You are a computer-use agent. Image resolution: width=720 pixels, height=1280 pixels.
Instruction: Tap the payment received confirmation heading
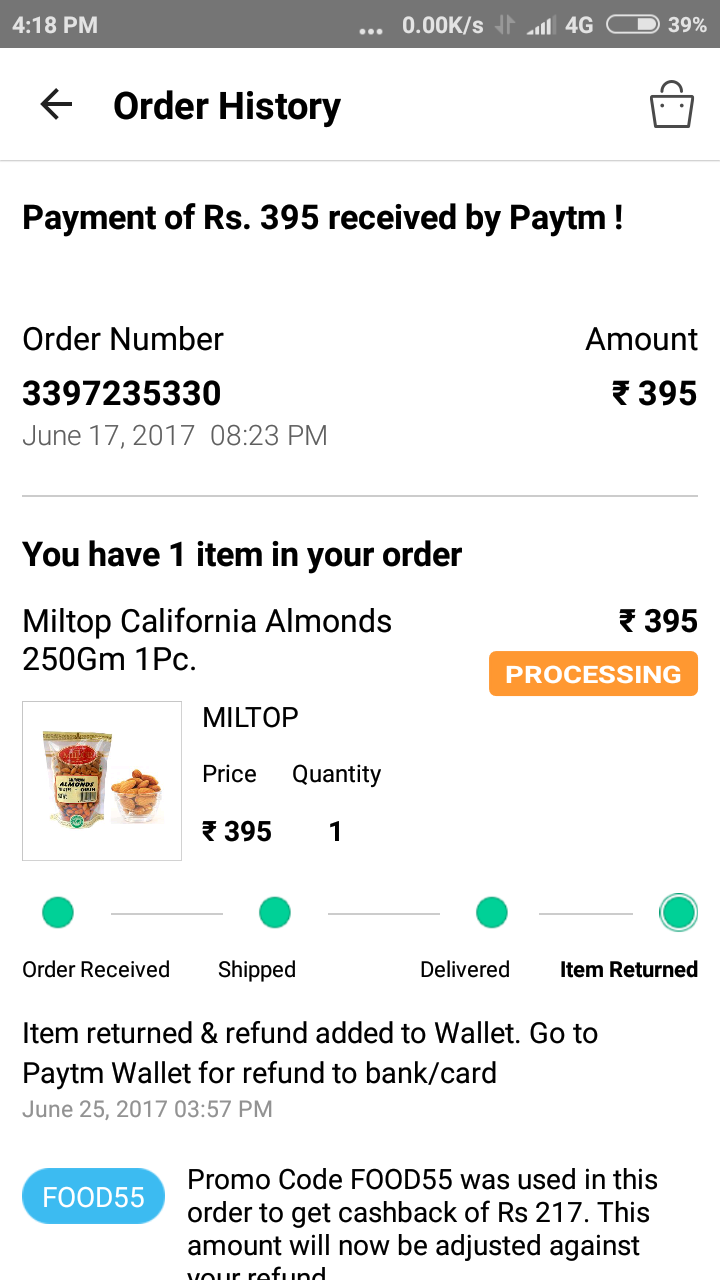[323, 218]
